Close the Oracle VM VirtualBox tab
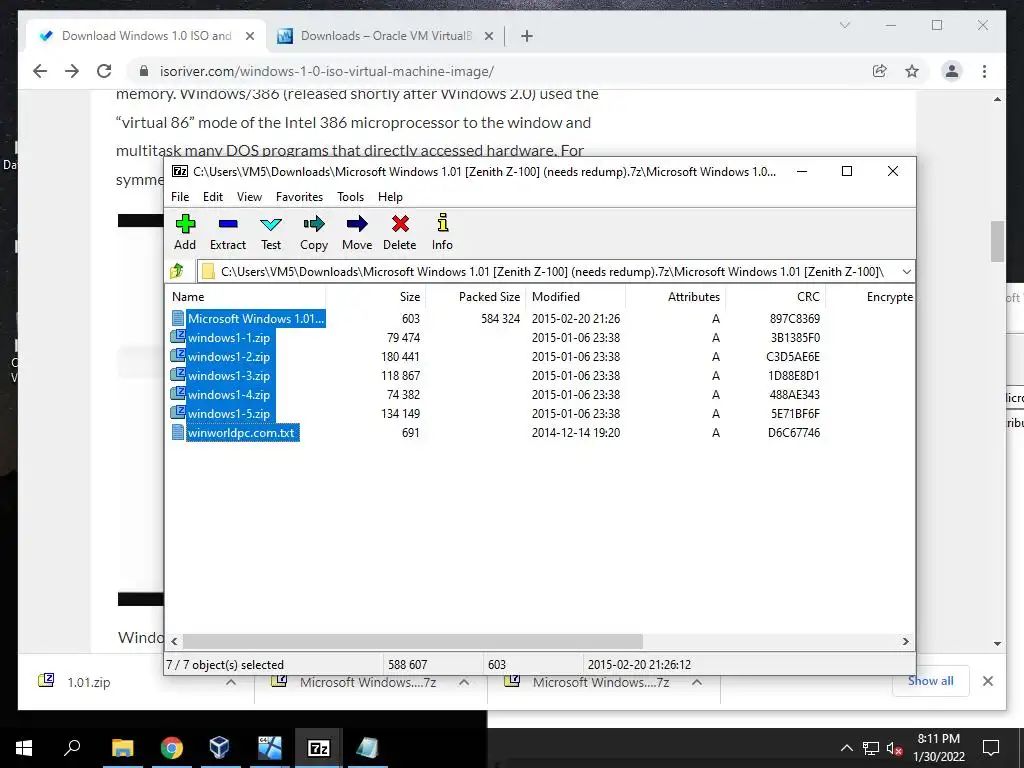The image size is (1024, 768). pos(488,36)
